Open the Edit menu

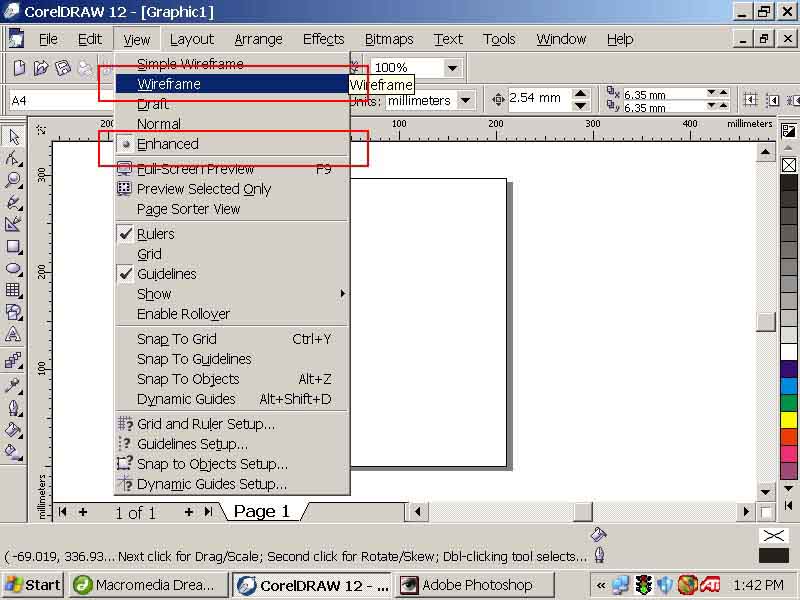pyautogui.click(x=90, y=39)
